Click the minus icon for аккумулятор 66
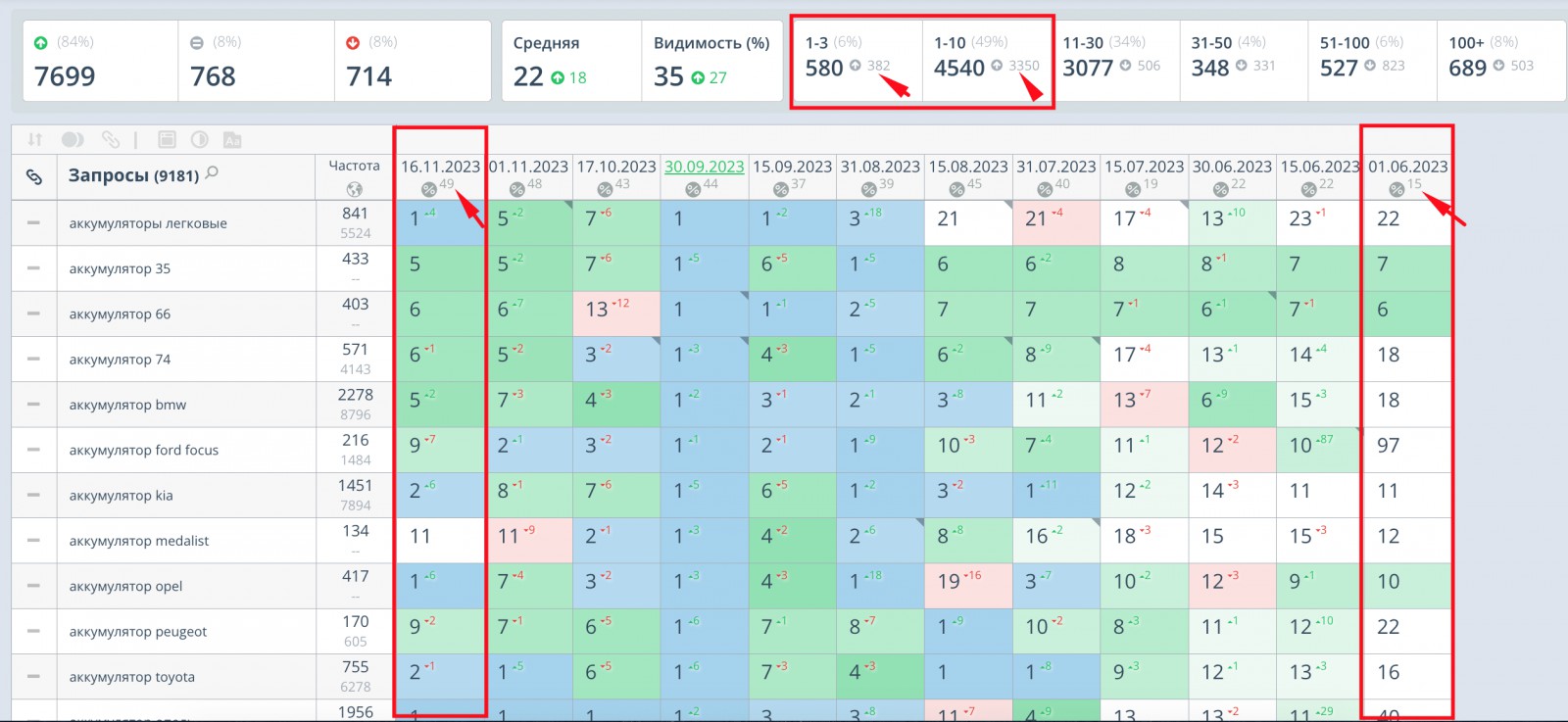This screenshot has width=1568, height=722. click(x=34, y=313)
